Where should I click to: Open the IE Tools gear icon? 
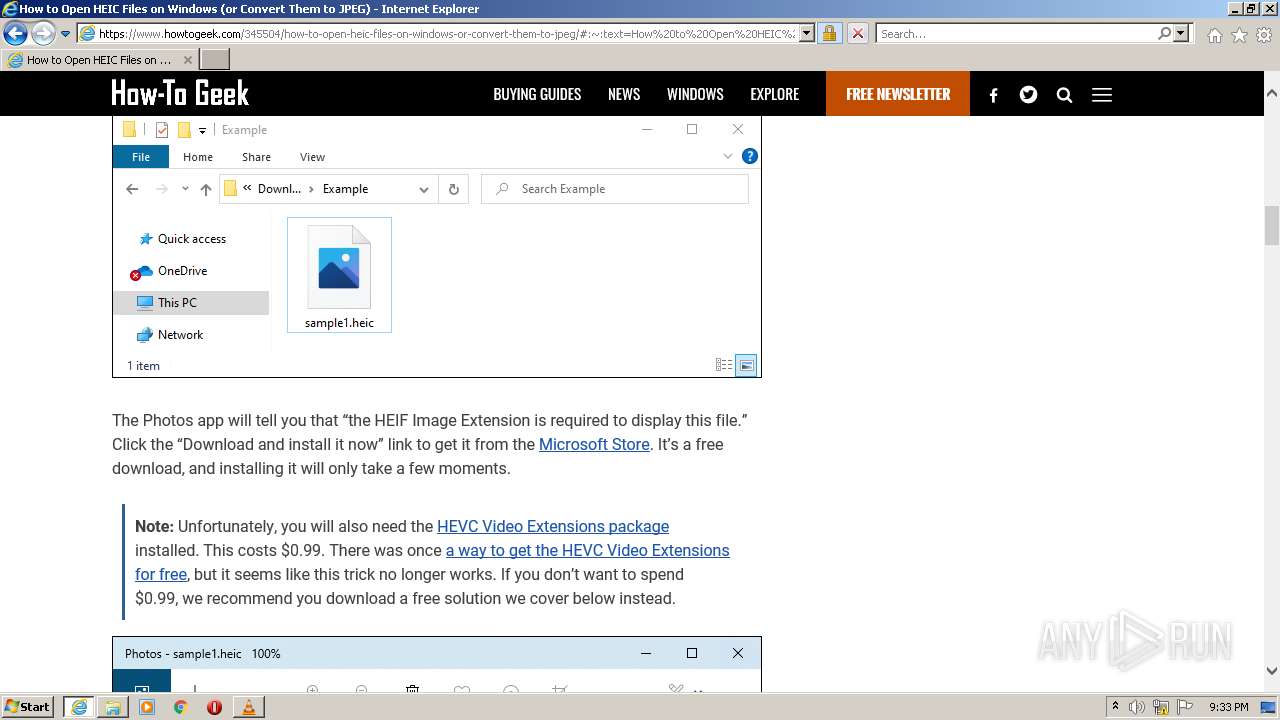[x=1264, y=35]
